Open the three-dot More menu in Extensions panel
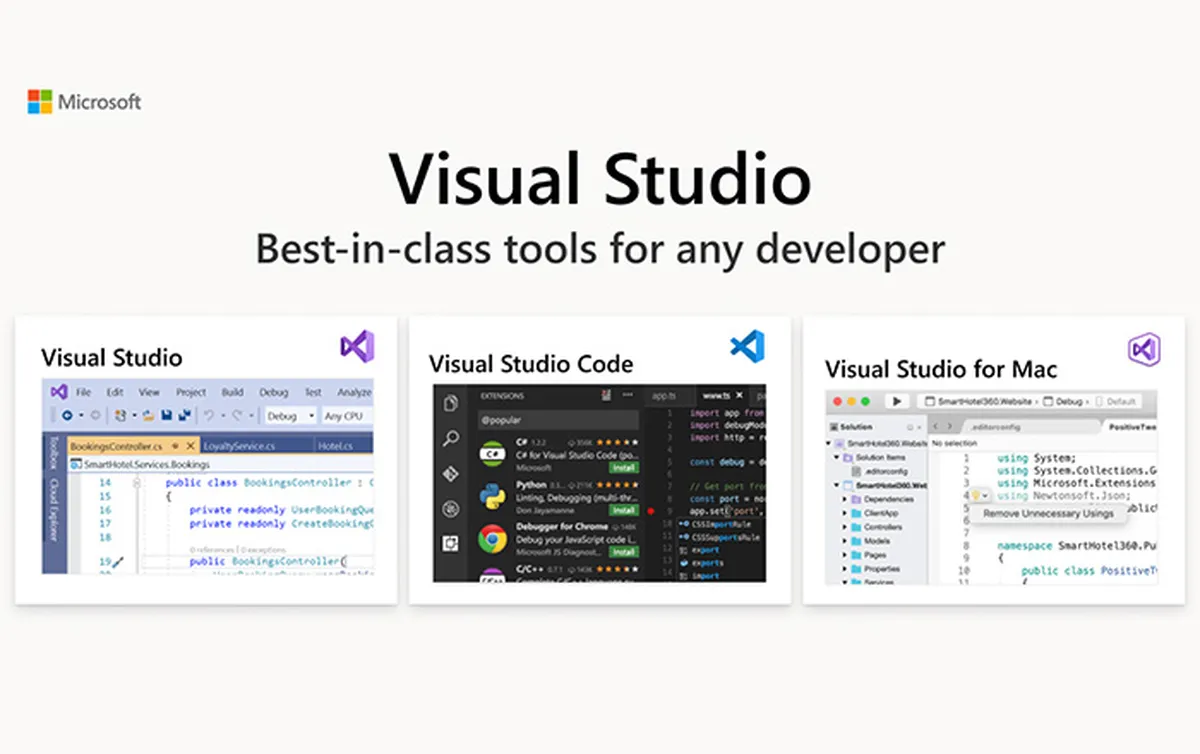Screen dimensions: 1200x754 coord(627,394)
